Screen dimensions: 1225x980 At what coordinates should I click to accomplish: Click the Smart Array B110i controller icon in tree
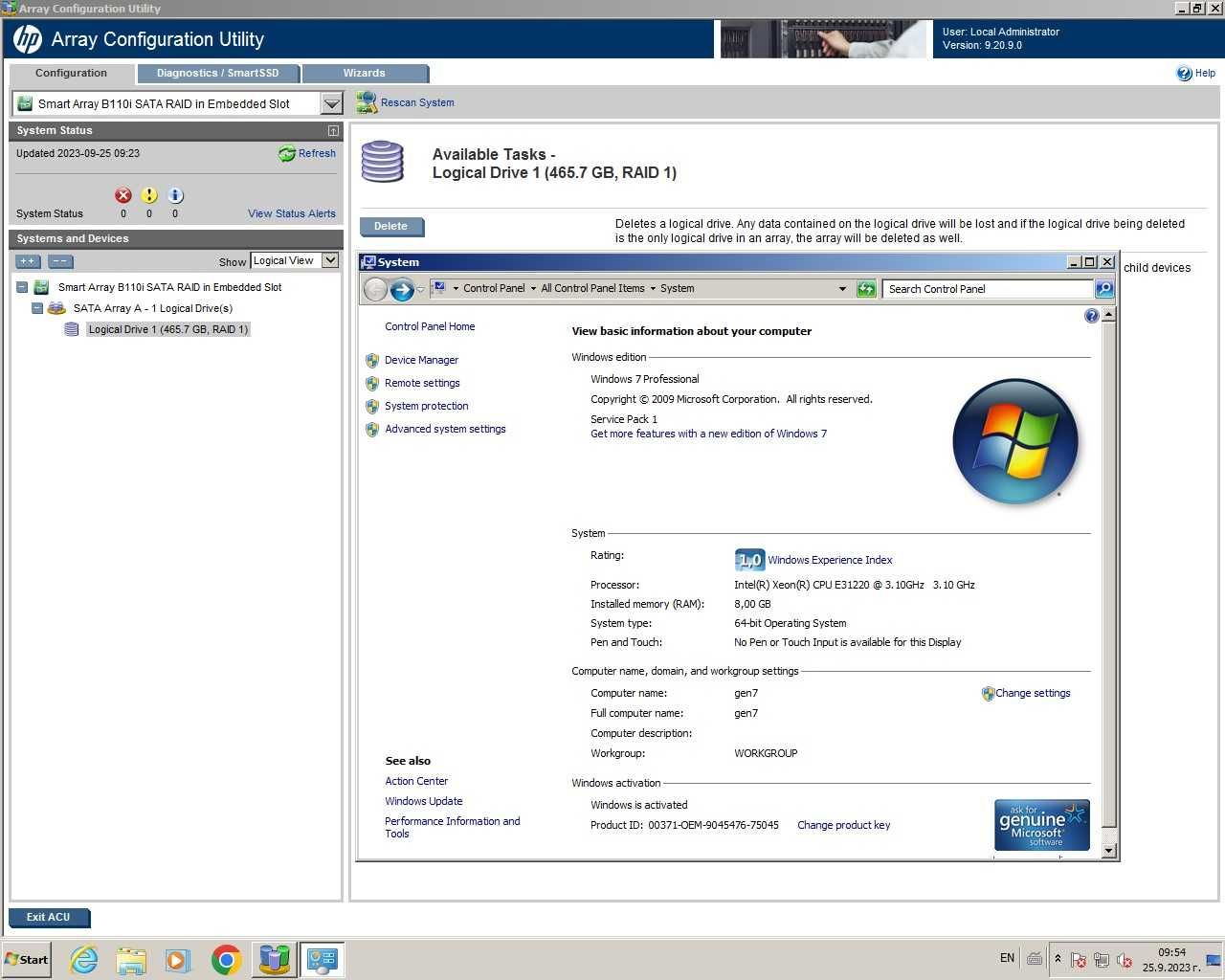click(x=41, y=287)
